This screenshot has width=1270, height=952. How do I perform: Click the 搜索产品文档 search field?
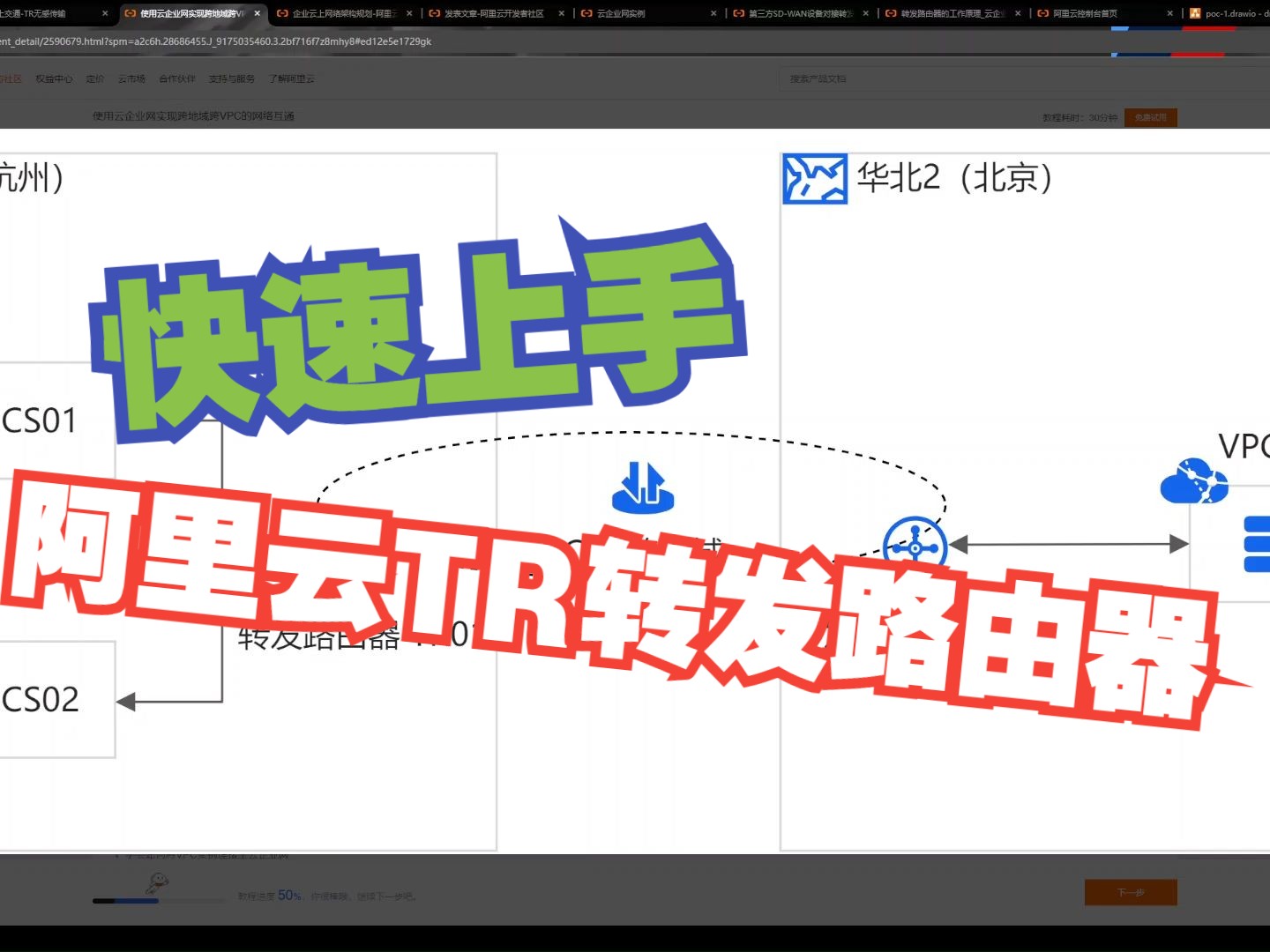(x=882, y=78)
